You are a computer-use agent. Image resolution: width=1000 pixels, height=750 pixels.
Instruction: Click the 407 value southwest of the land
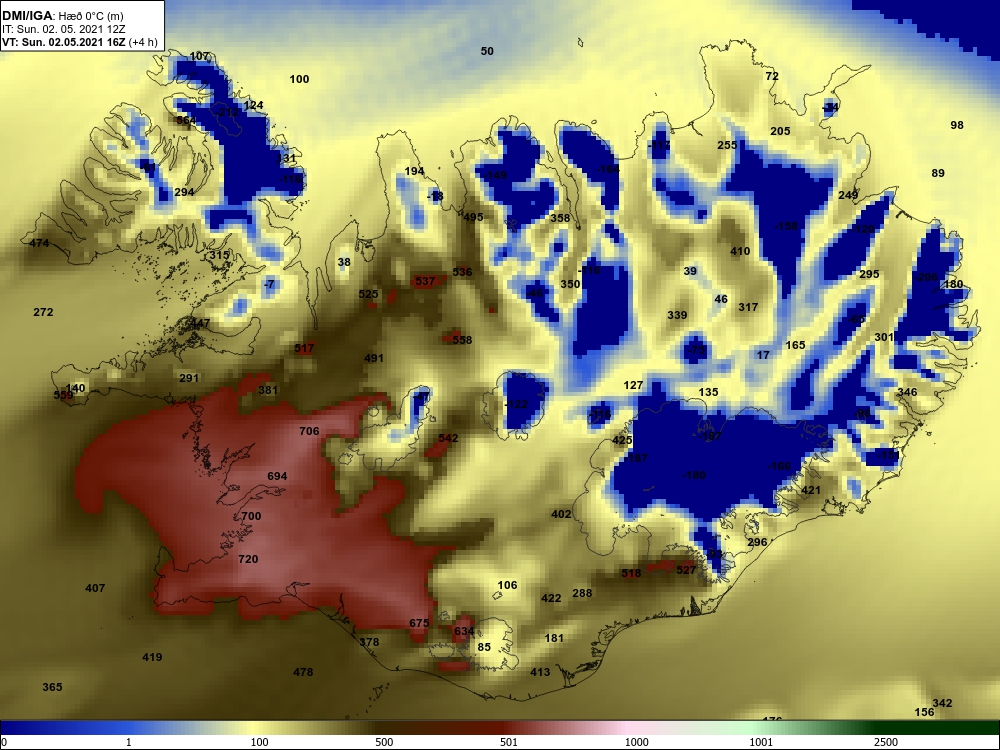pyautogui.click(x=95, y=589)
